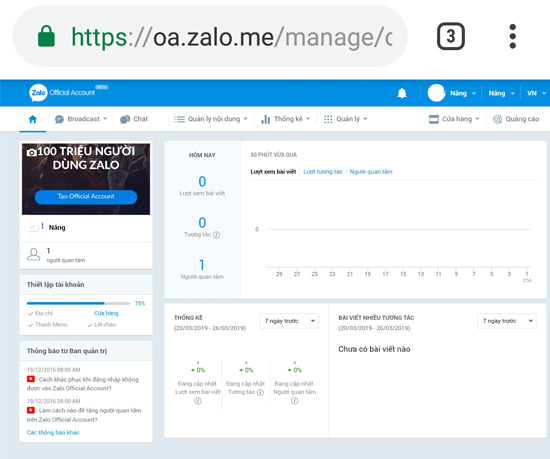Click the round profile avatar in header
This screenshot has width=550, height=459.
[436, 93]
